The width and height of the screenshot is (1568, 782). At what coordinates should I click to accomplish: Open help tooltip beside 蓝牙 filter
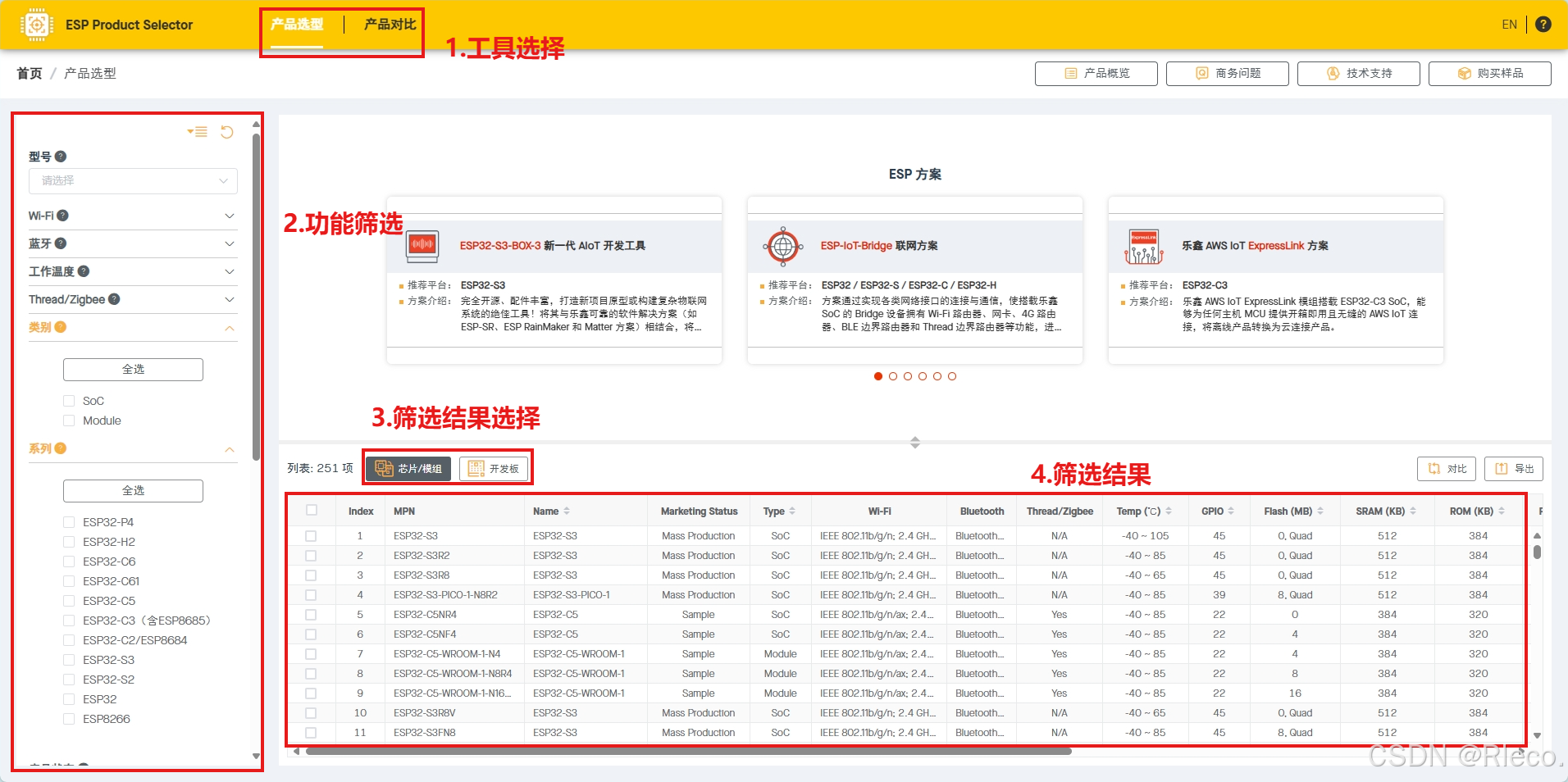click(61, 243)
